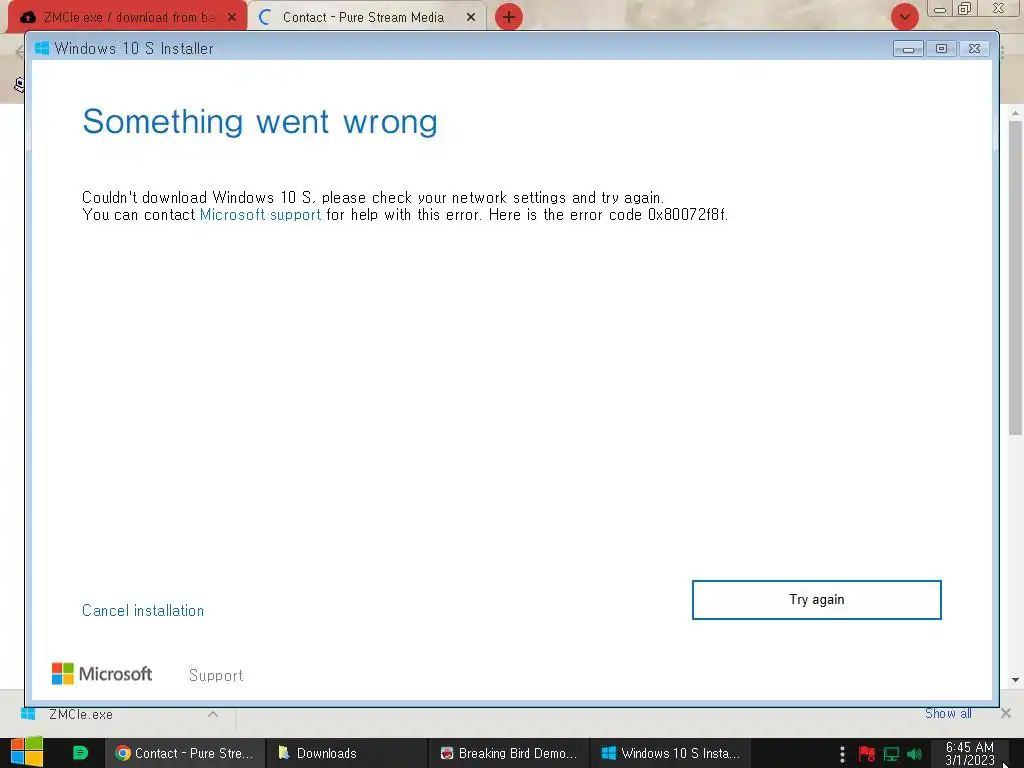Minimize the browser window
This screenshot has height=768, width=1024.
(x=939, y=9)
